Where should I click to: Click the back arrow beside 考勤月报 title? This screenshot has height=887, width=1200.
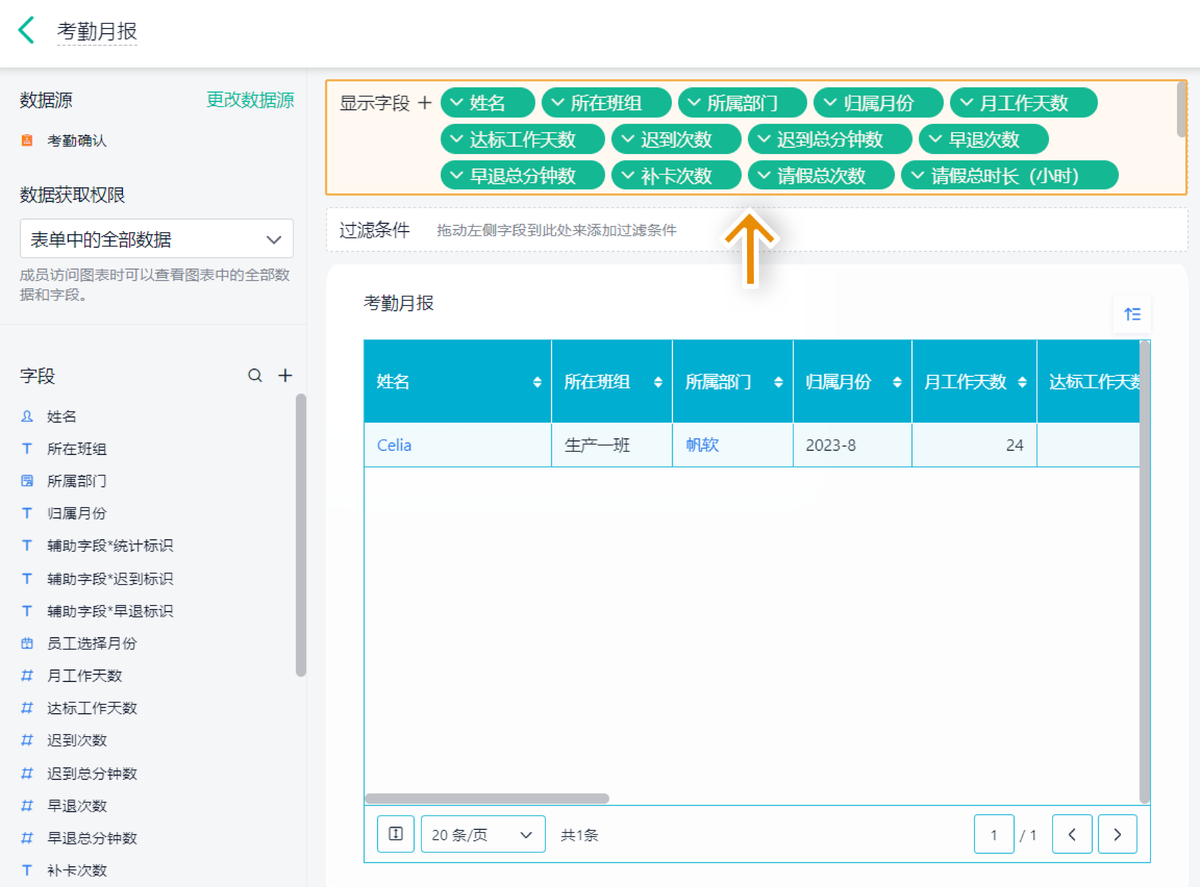(25, 31)
